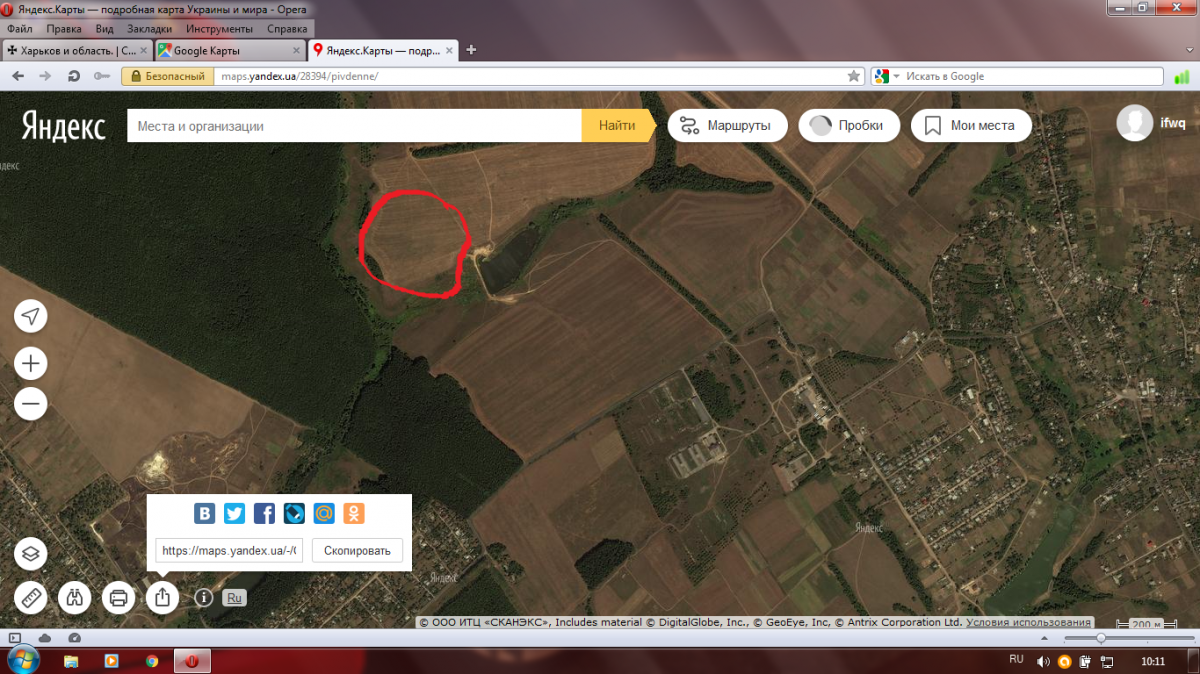
Task: Open panorama binoculars tool
Action: [75, 598]
